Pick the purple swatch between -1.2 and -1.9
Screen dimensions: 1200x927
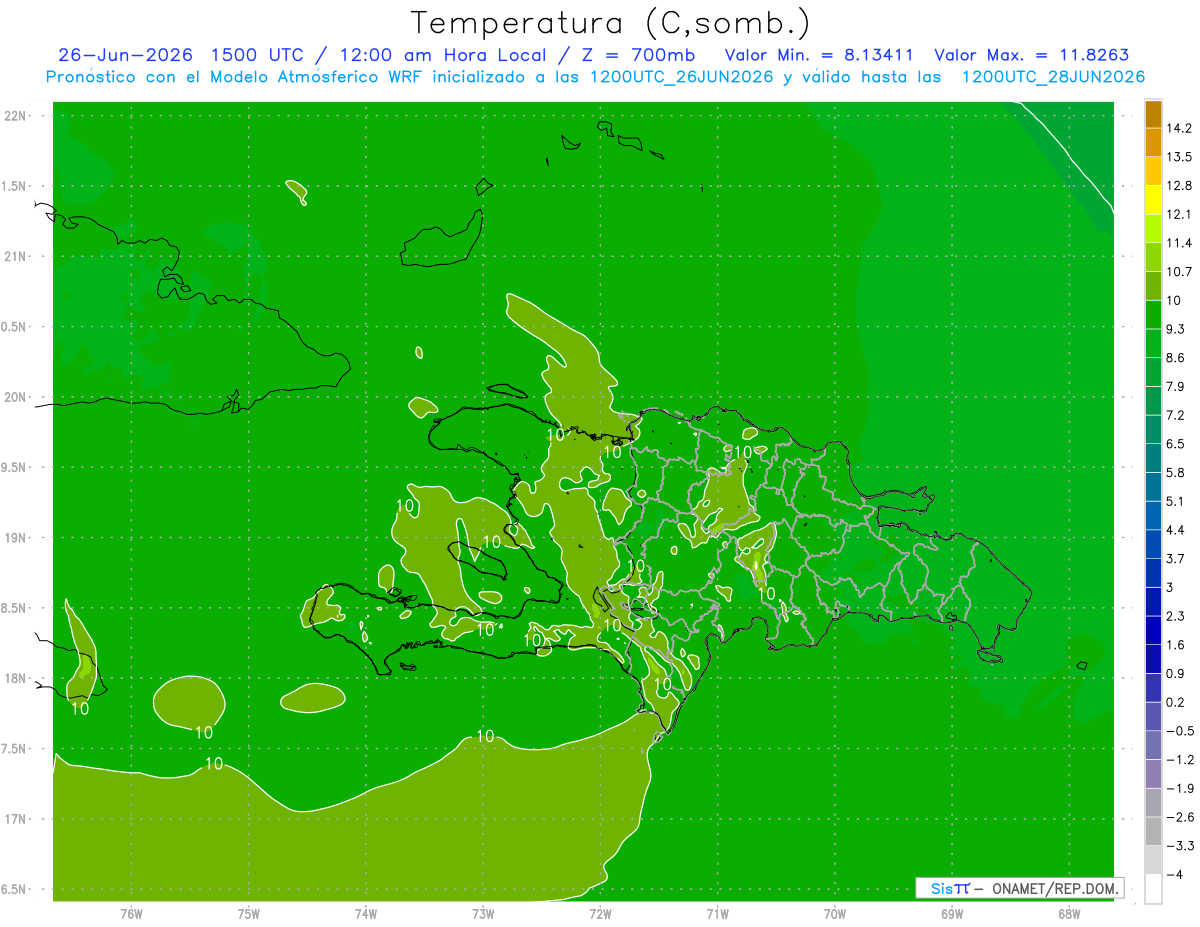click(1154, 774)
